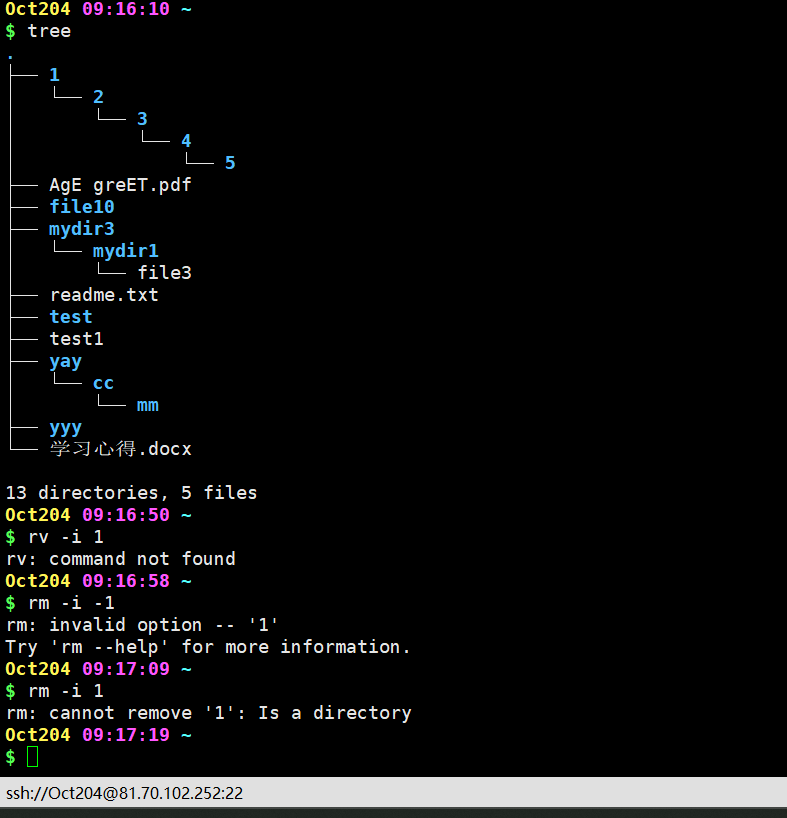Click the 'cc' subdirectory name
Screen dimensions: 787x818
(x=103, y=383)
